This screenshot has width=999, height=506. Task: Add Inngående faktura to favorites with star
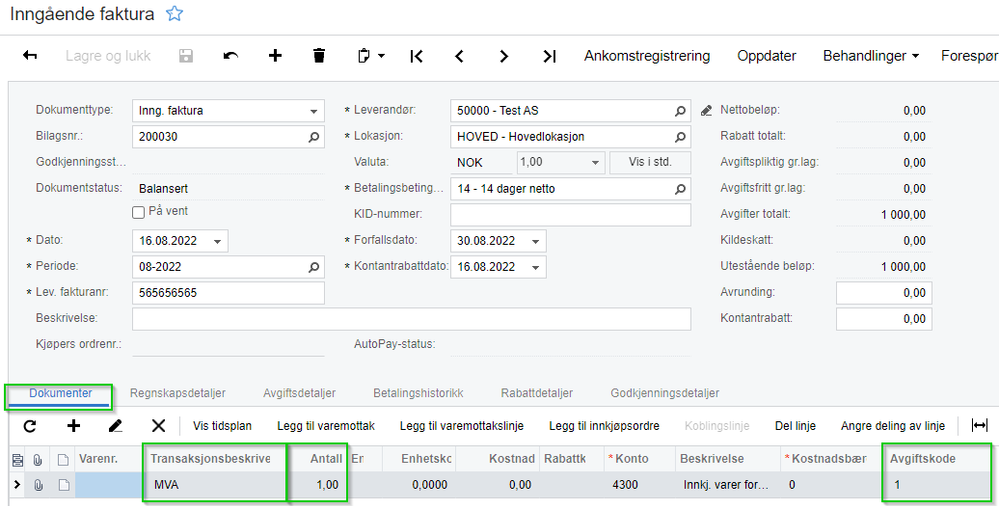175,14
